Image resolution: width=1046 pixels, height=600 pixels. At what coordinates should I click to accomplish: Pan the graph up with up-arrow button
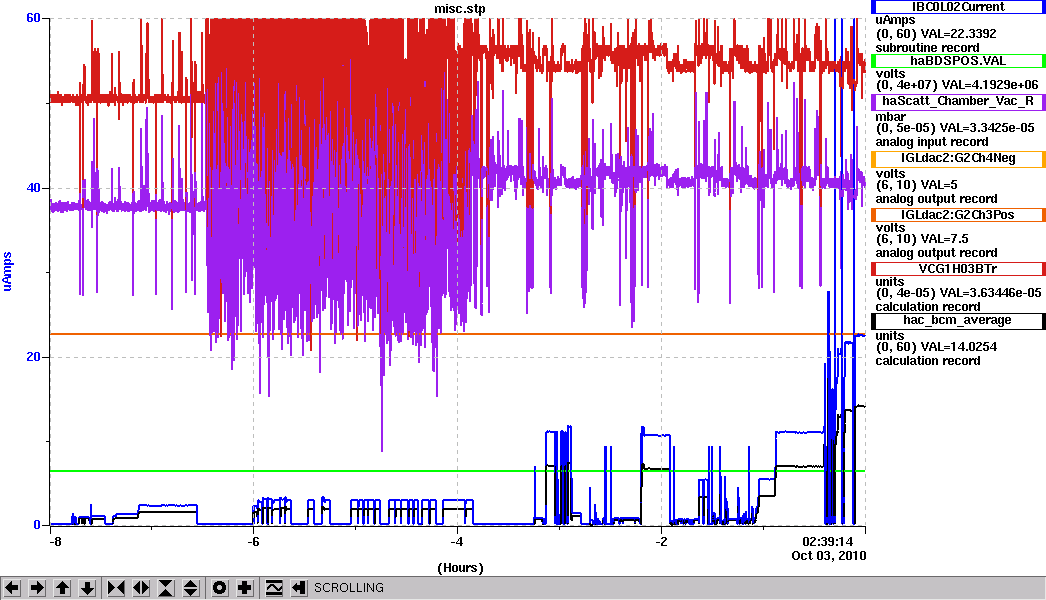pyautogui.click(x=62, y=588)
